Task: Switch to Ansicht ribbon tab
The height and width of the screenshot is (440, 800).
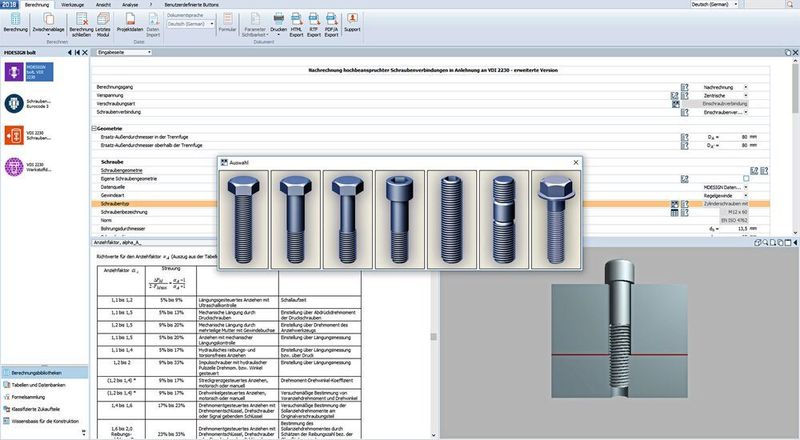Action: pos(104,5)
